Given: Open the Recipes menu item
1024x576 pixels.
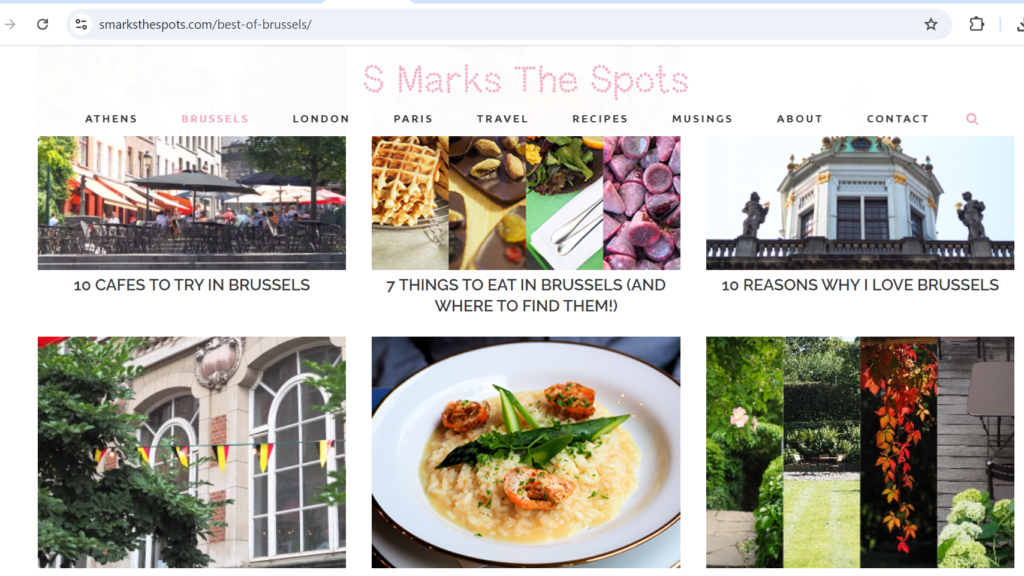Looking at the screenshot, I should click(600, 119).
